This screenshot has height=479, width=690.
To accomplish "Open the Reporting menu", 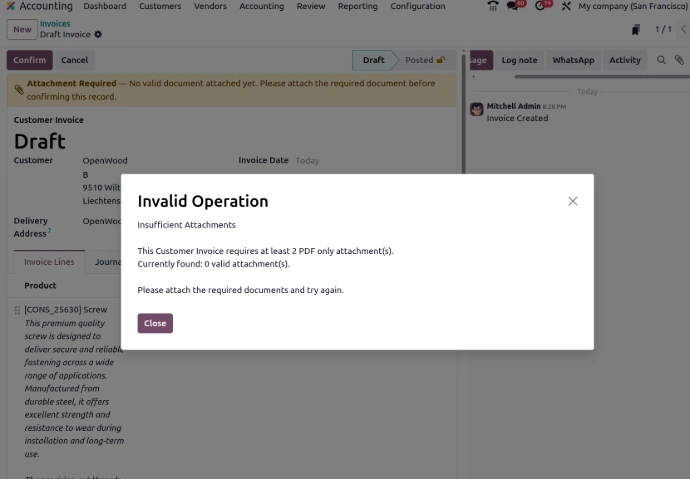I will pos(357,6).
